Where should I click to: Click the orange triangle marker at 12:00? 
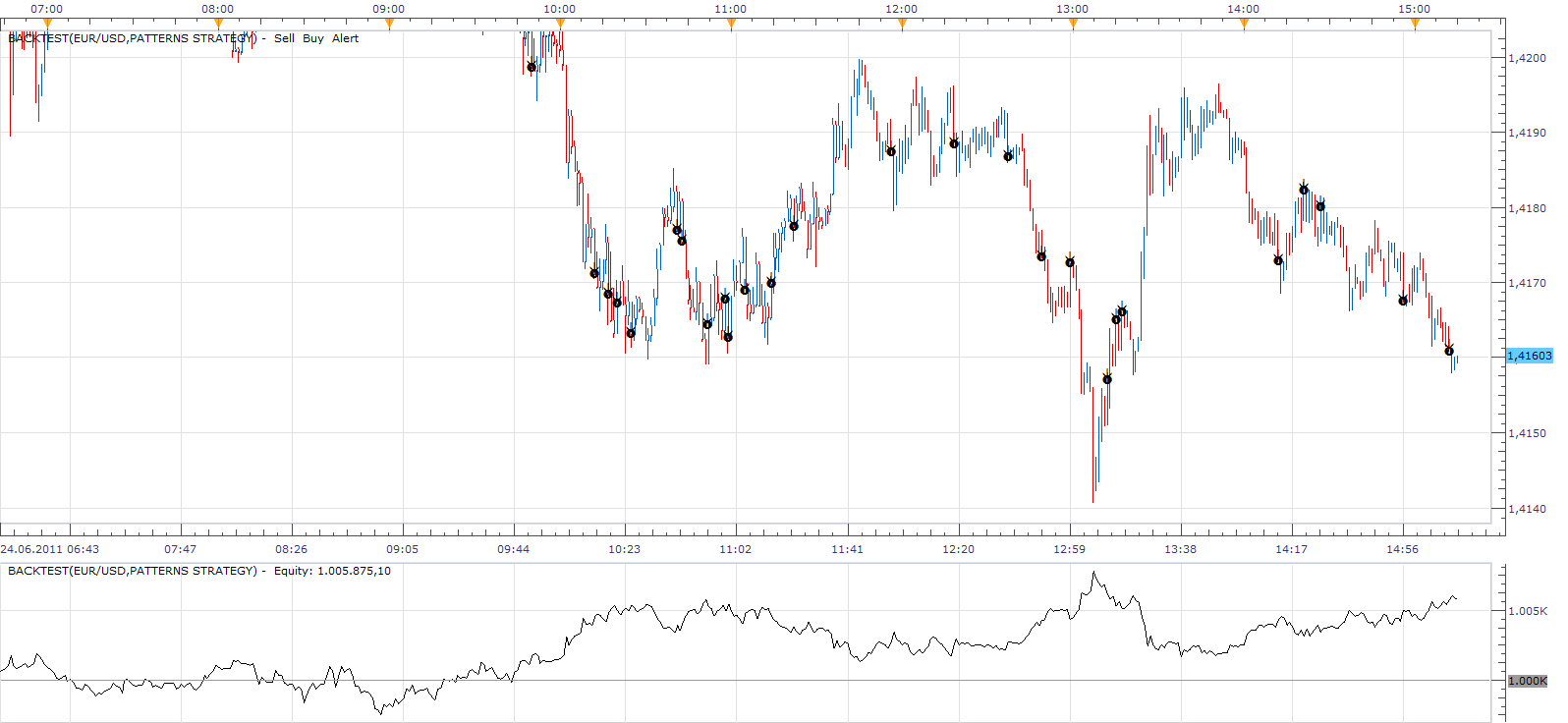[902, 25]
